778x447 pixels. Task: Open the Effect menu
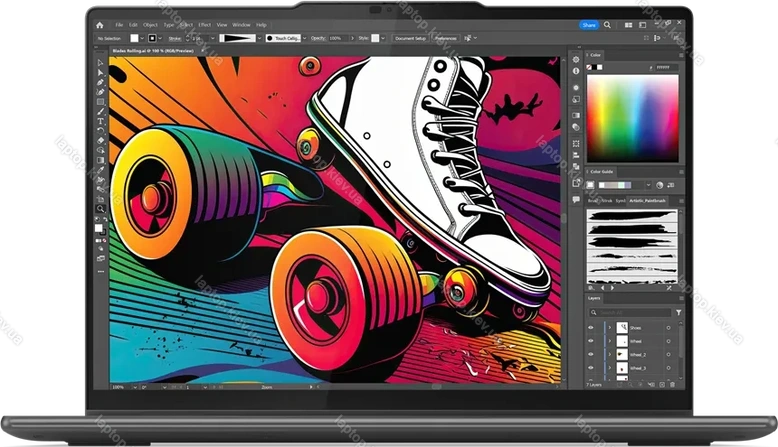204,24
